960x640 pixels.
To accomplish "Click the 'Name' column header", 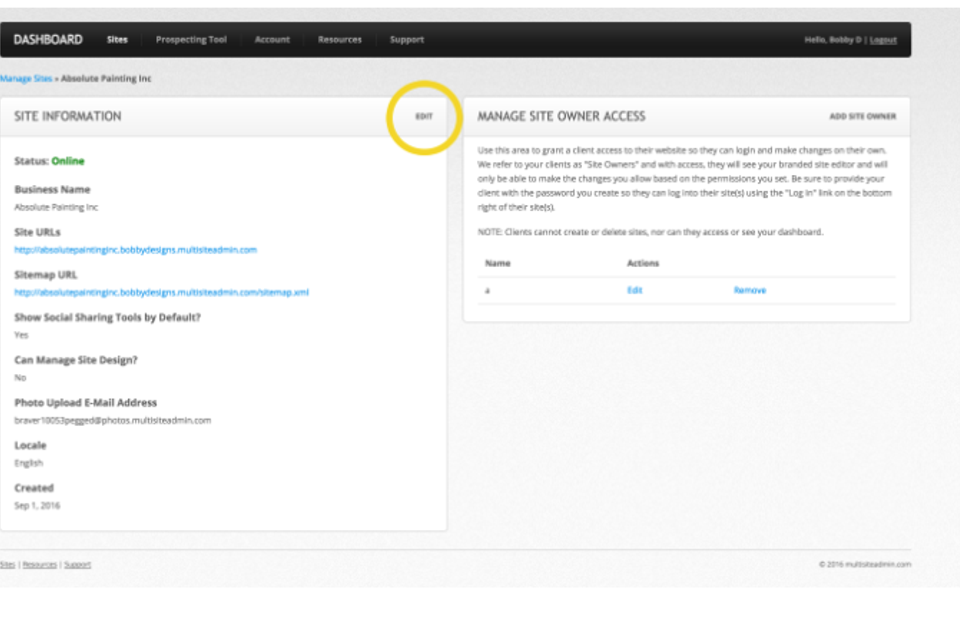I will click(498, 263).
